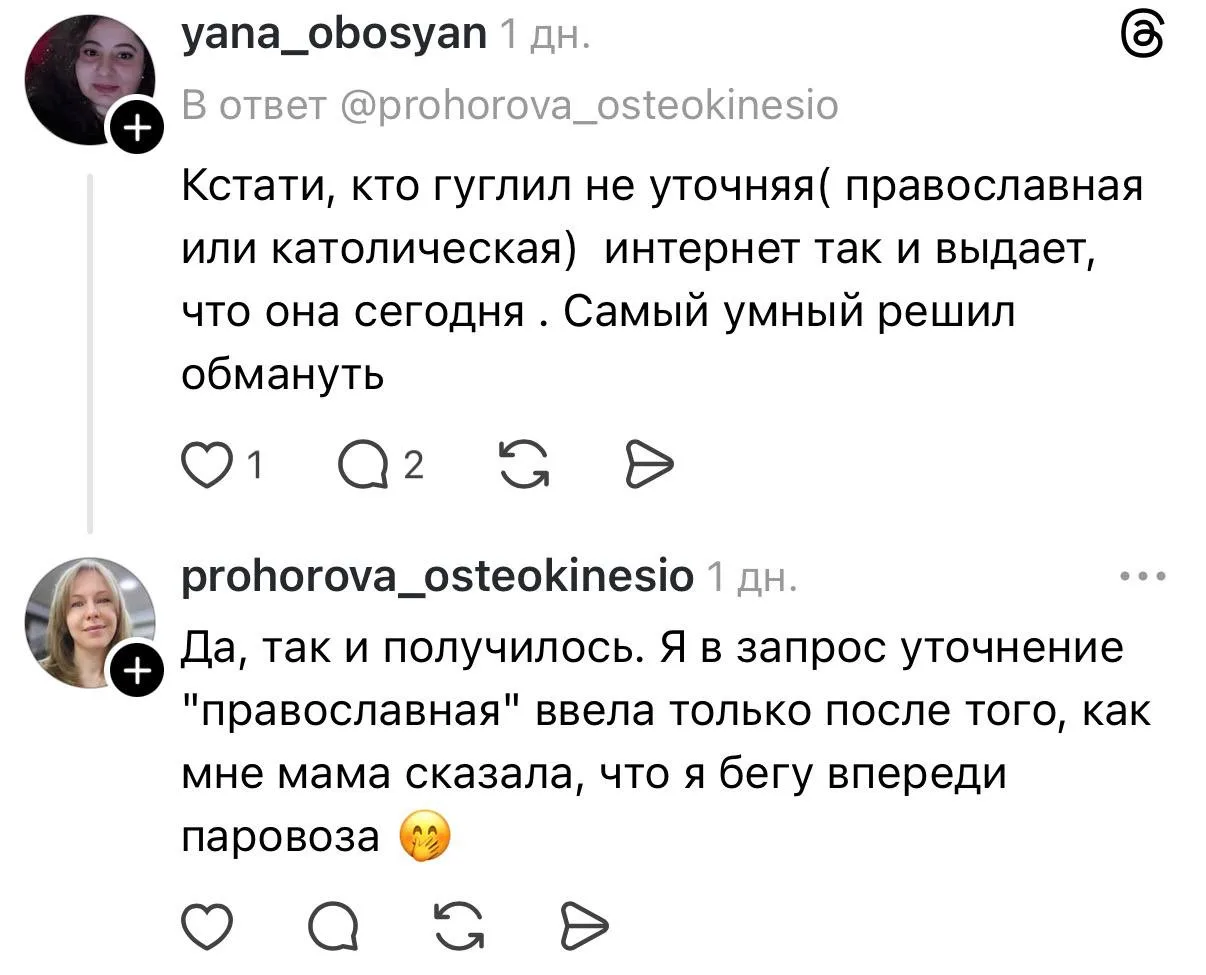Open prohorova_osteokinesio username link in reply
Screen dimensions: 1206x975
click(438, 576)
